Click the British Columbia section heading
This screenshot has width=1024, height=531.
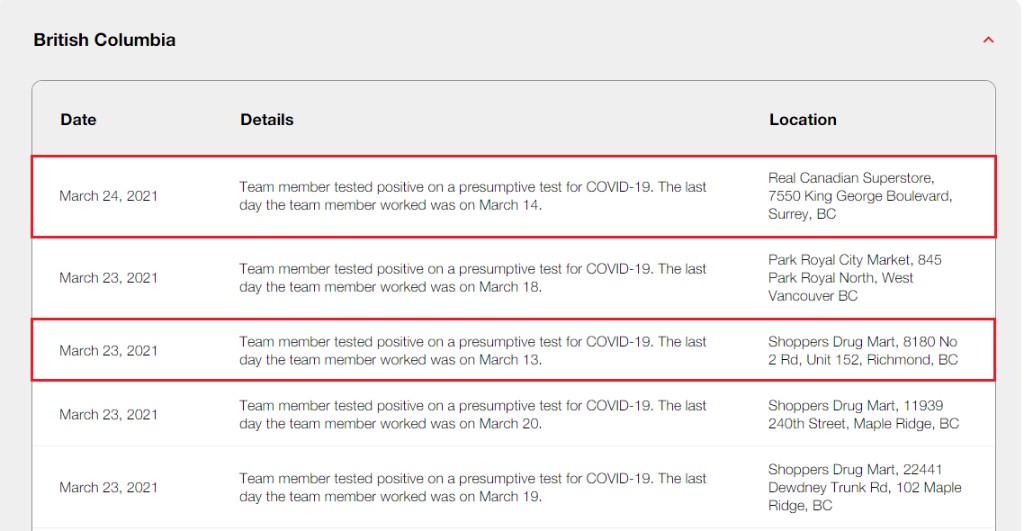[x=105, y=40]
